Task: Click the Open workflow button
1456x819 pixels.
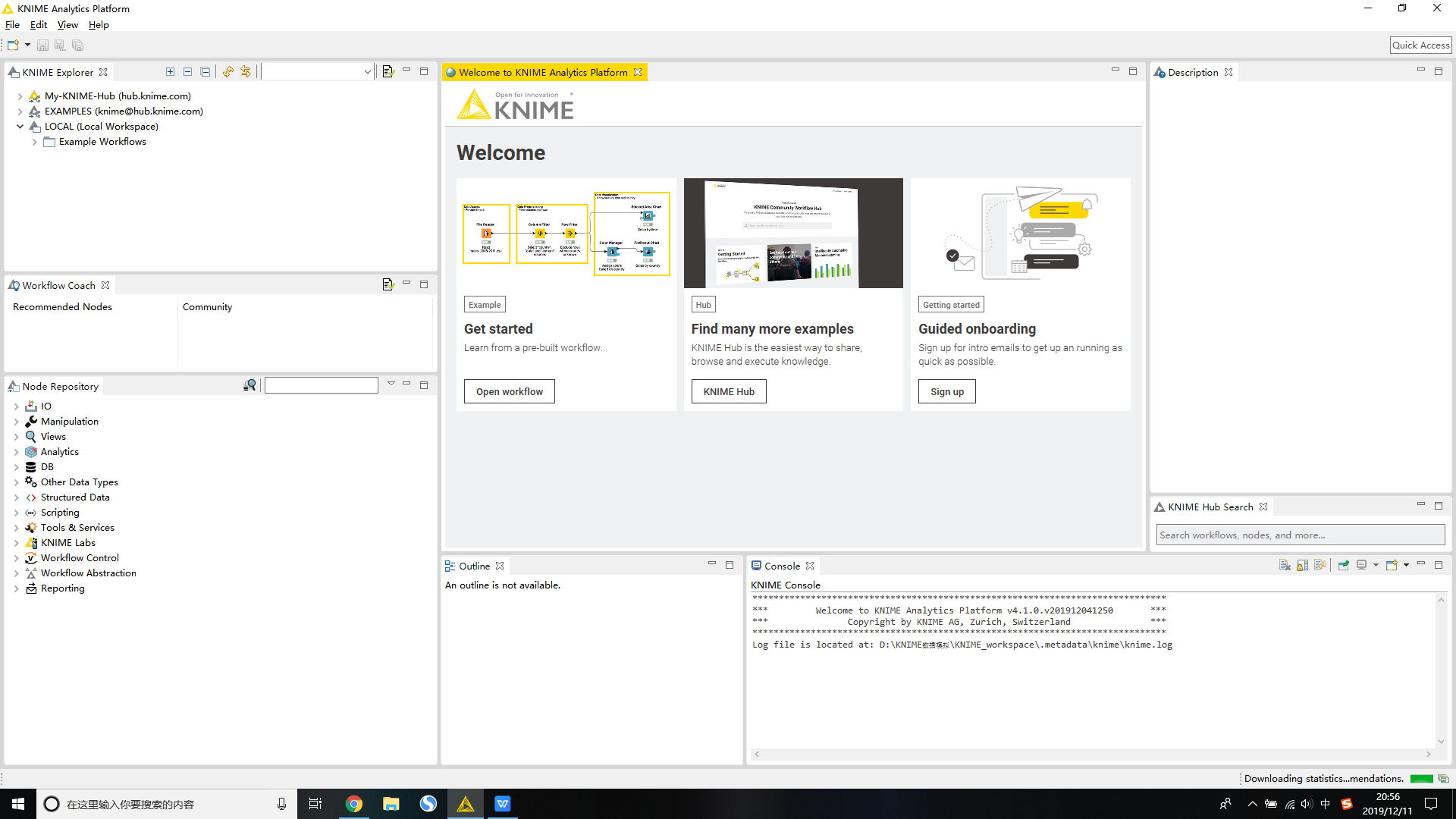Action: coord(509,392)
